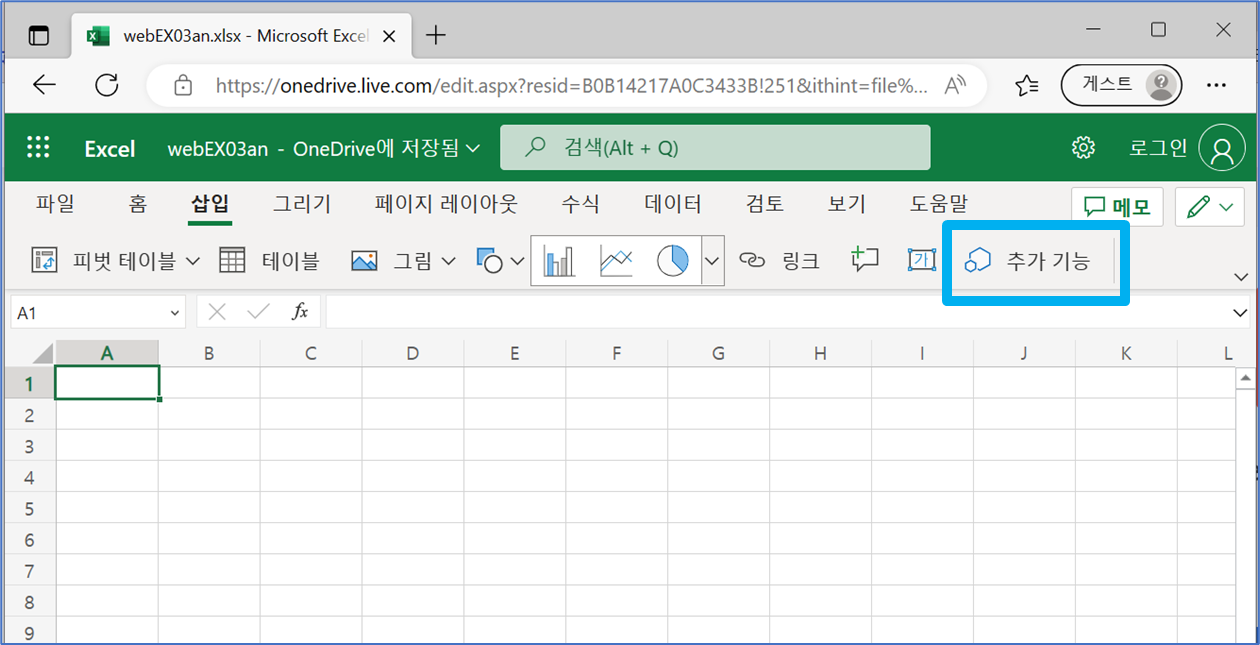Screen dimensions: 1260x645
Task: Open the Excel settings gear icon
Action: click(1083, 147)
